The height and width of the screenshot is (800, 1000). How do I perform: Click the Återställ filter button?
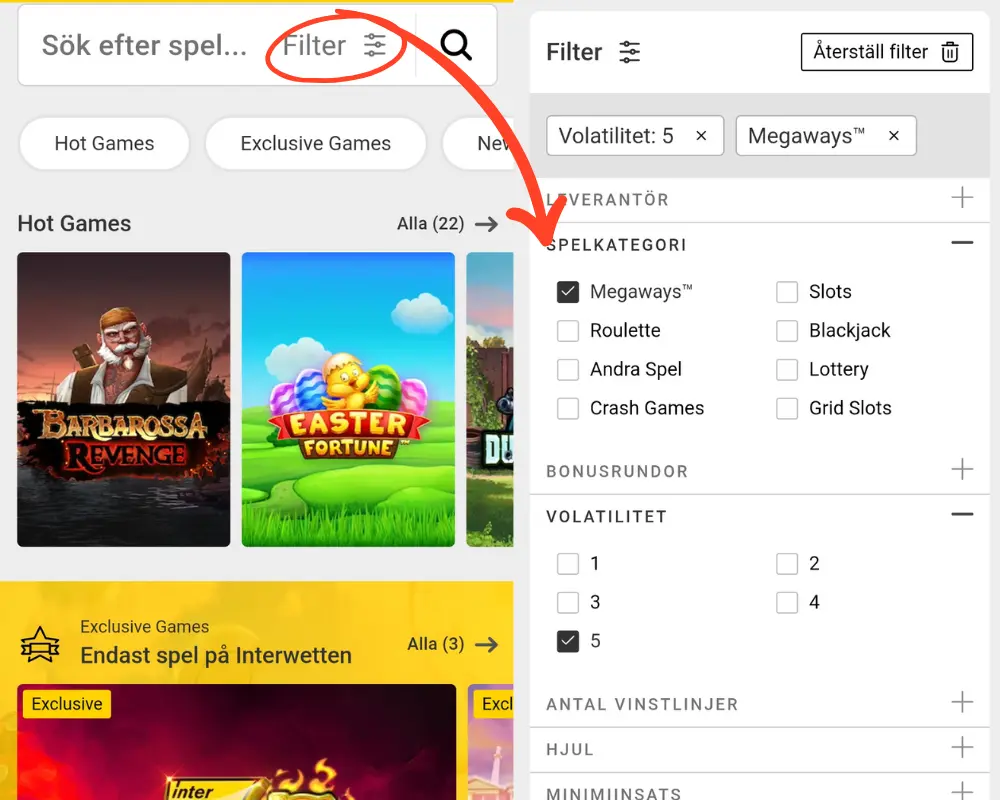point(886,52)
